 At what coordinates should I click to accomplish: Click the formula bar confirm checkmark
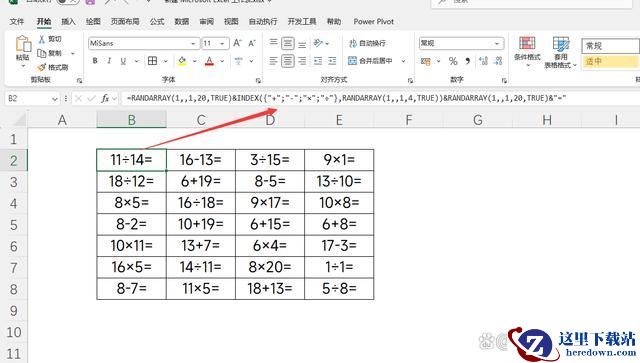pos(91,98)
